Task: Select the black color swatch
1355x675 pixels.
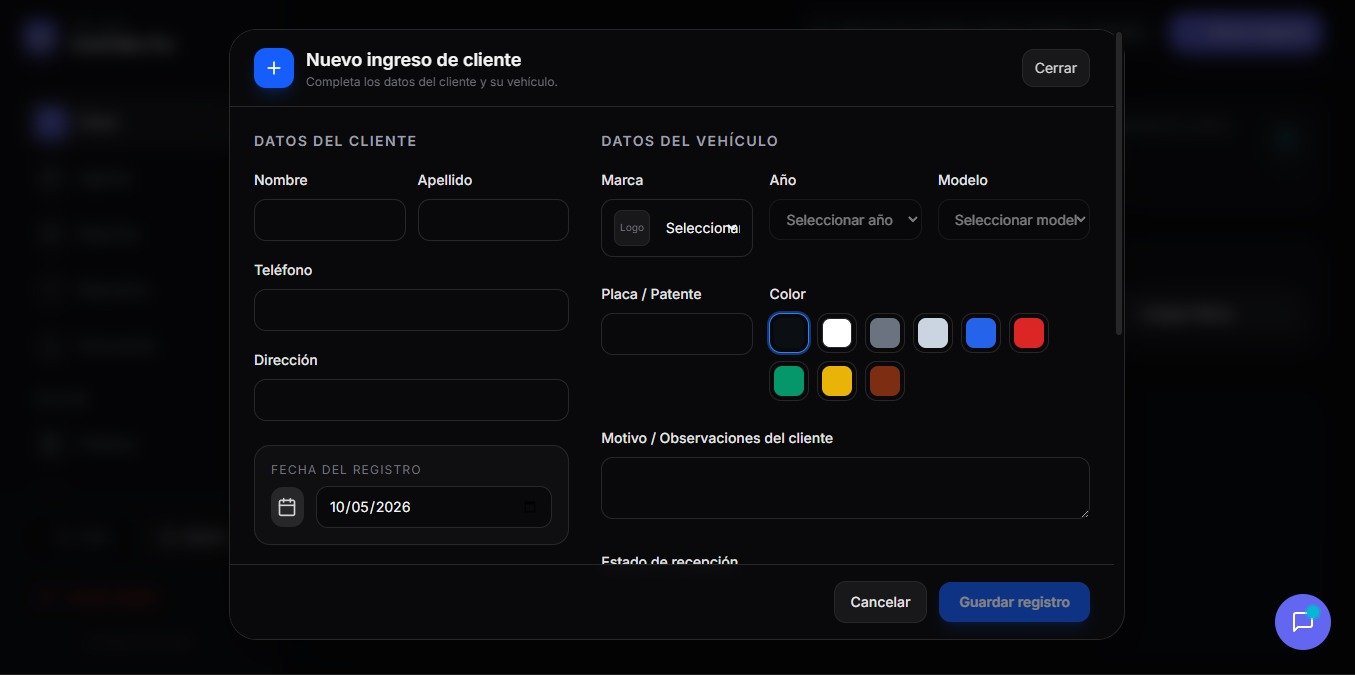Action: pos(789,333)
